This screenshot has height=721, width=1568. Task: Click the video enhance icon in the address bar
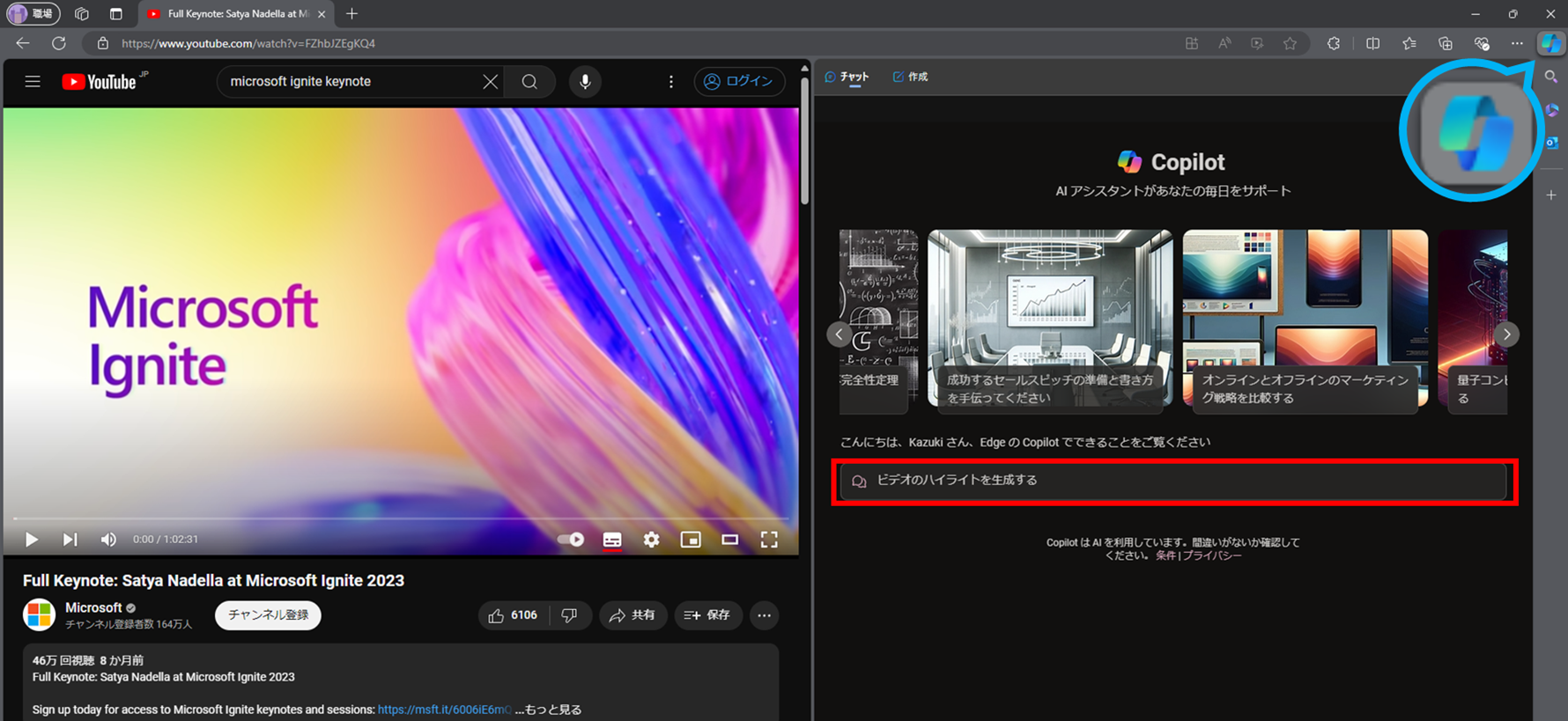click(x=1257, y=43)
